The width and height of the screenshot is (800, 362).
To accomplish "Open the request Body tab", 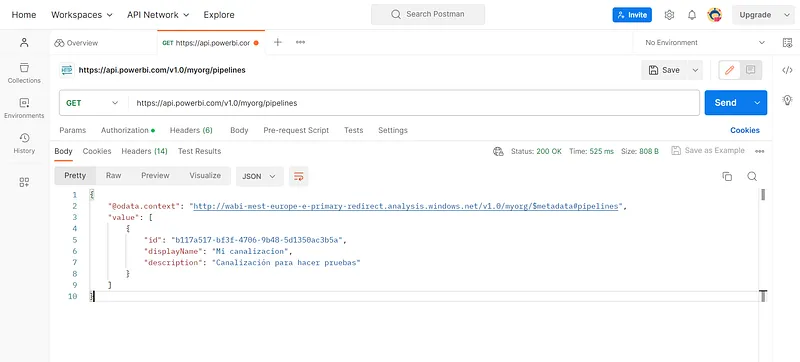I will (x=239, y=131).
